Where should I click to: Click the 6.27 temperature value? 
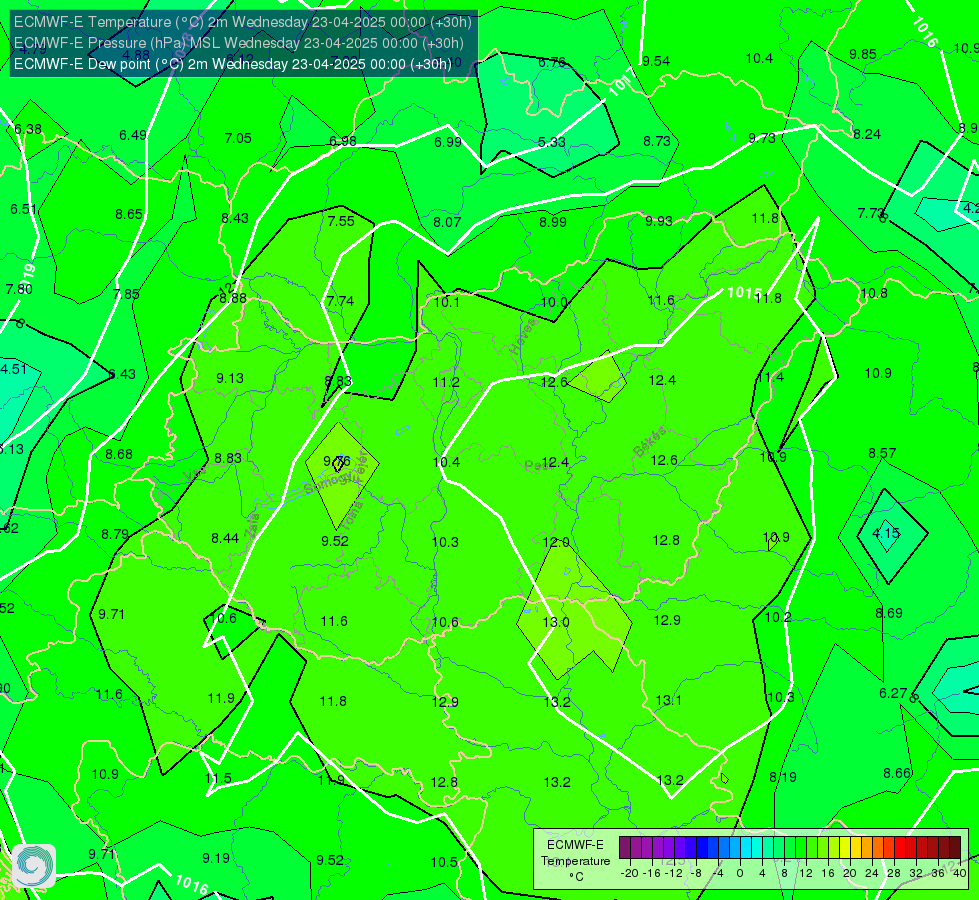coord(893,693)
